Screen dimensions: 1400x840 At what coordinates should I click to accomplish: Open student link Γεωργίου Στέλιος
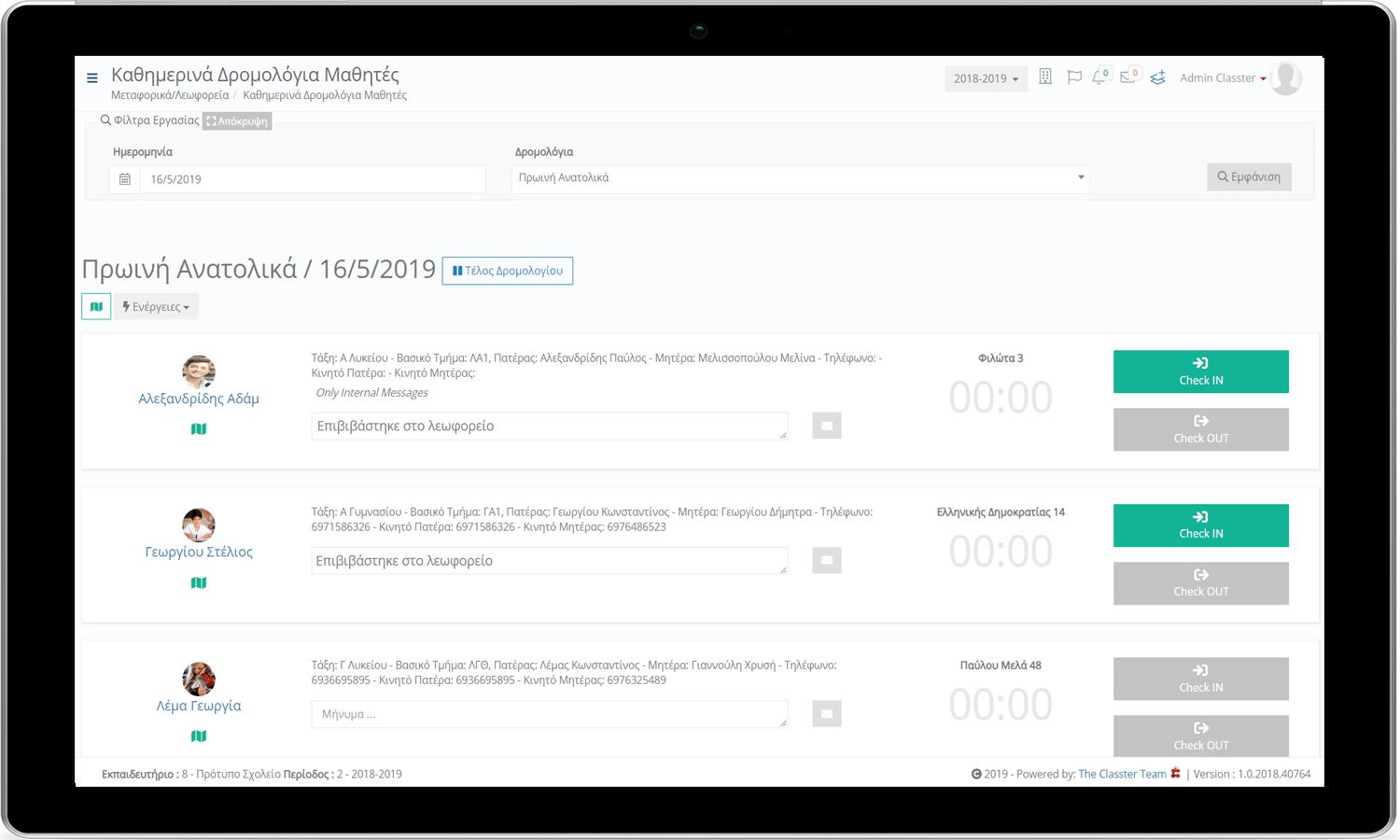[x=199, y=552]
